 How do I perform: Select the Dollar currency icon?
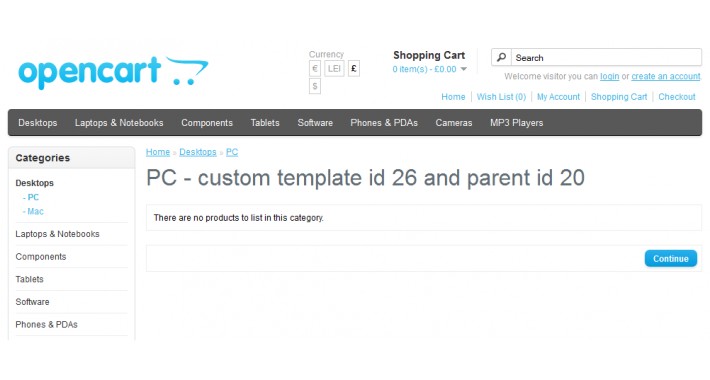click(x=315, y=86)
